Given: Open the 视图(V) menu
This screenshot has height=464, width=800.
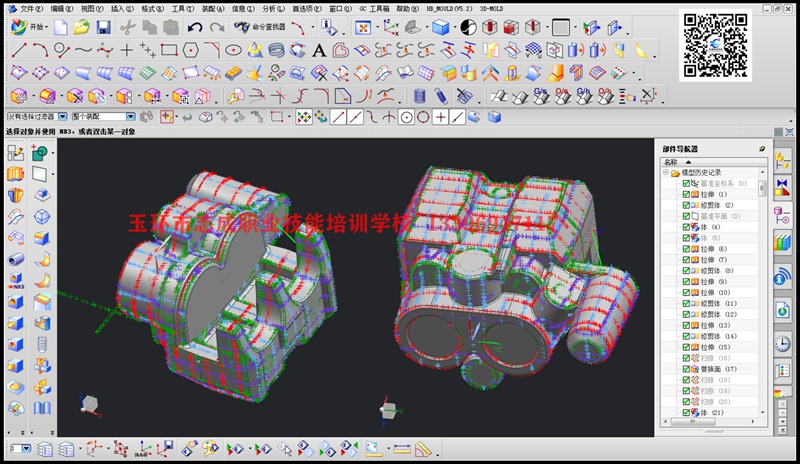Looking at the screenshot, I should [92, 9].
